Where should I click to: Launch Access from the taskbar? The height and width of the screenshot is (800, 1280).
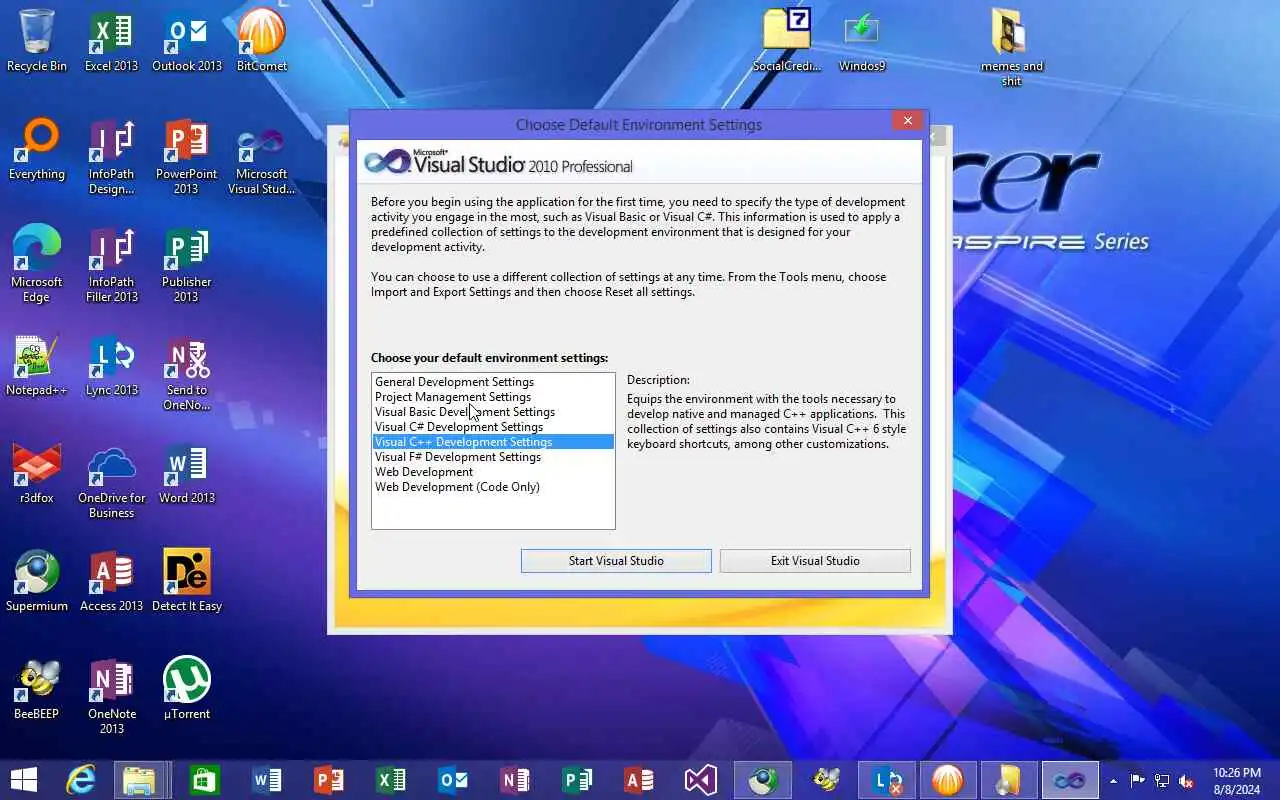coord(638,780)
